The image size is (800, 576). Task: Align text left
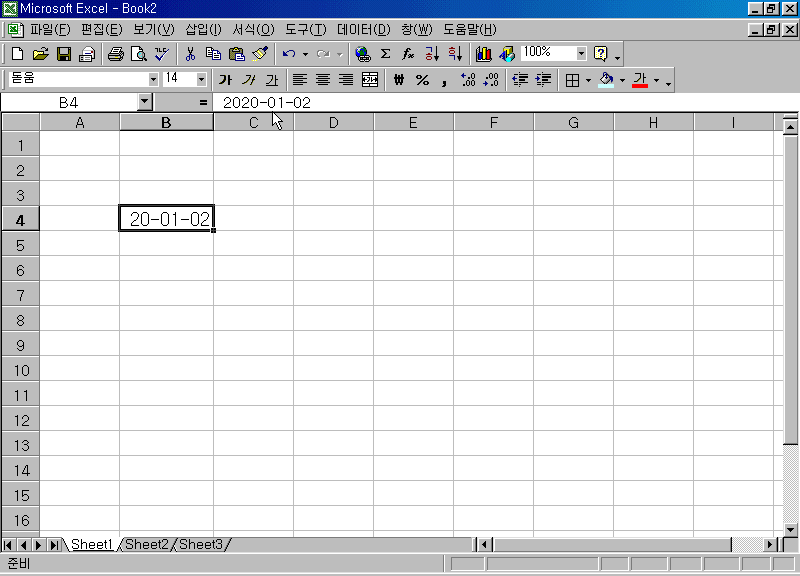tap(299, 80)
